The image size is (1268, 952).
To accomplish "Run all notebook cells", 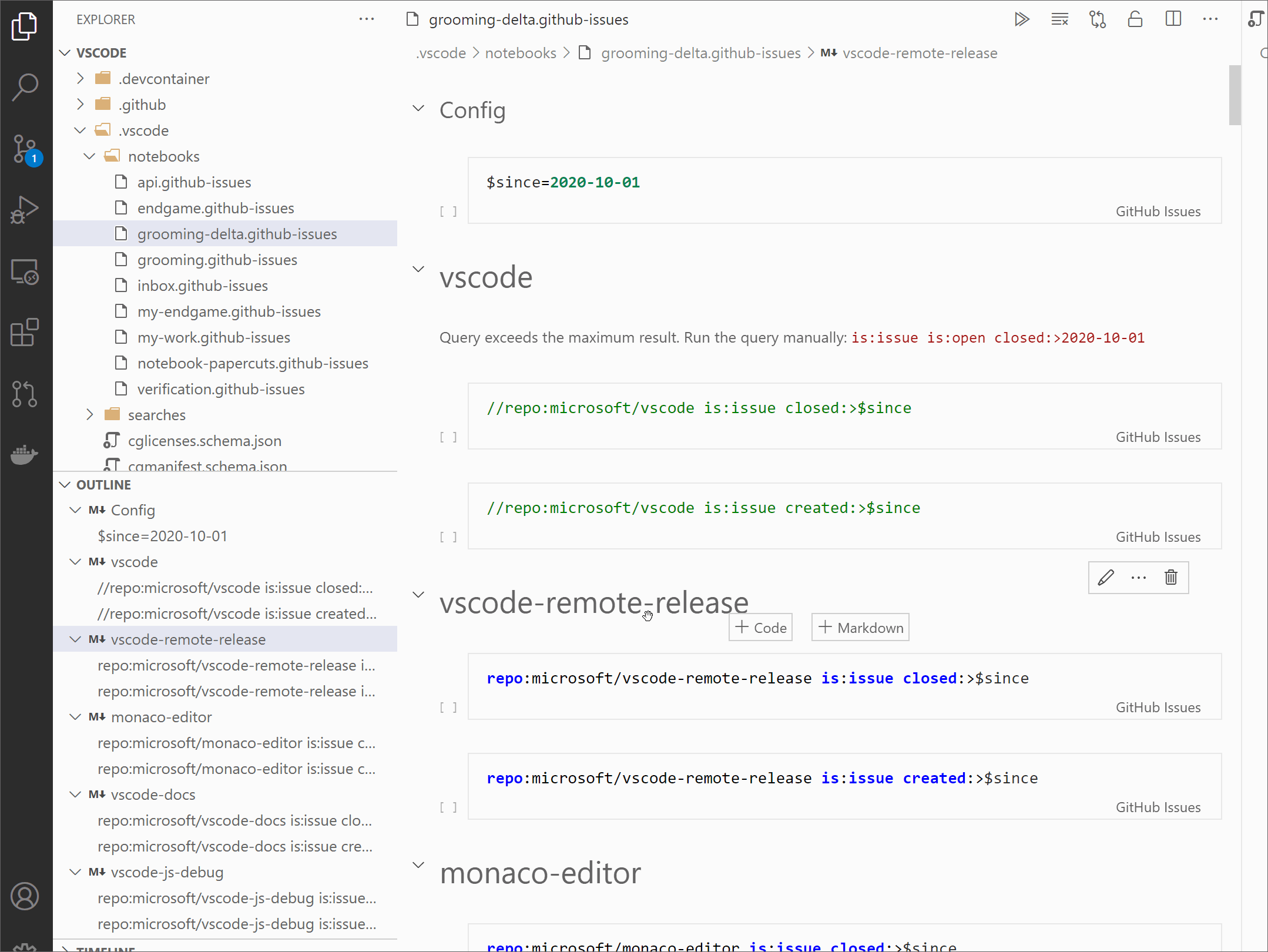I will pyautogui.click(x=1022, y=19).
